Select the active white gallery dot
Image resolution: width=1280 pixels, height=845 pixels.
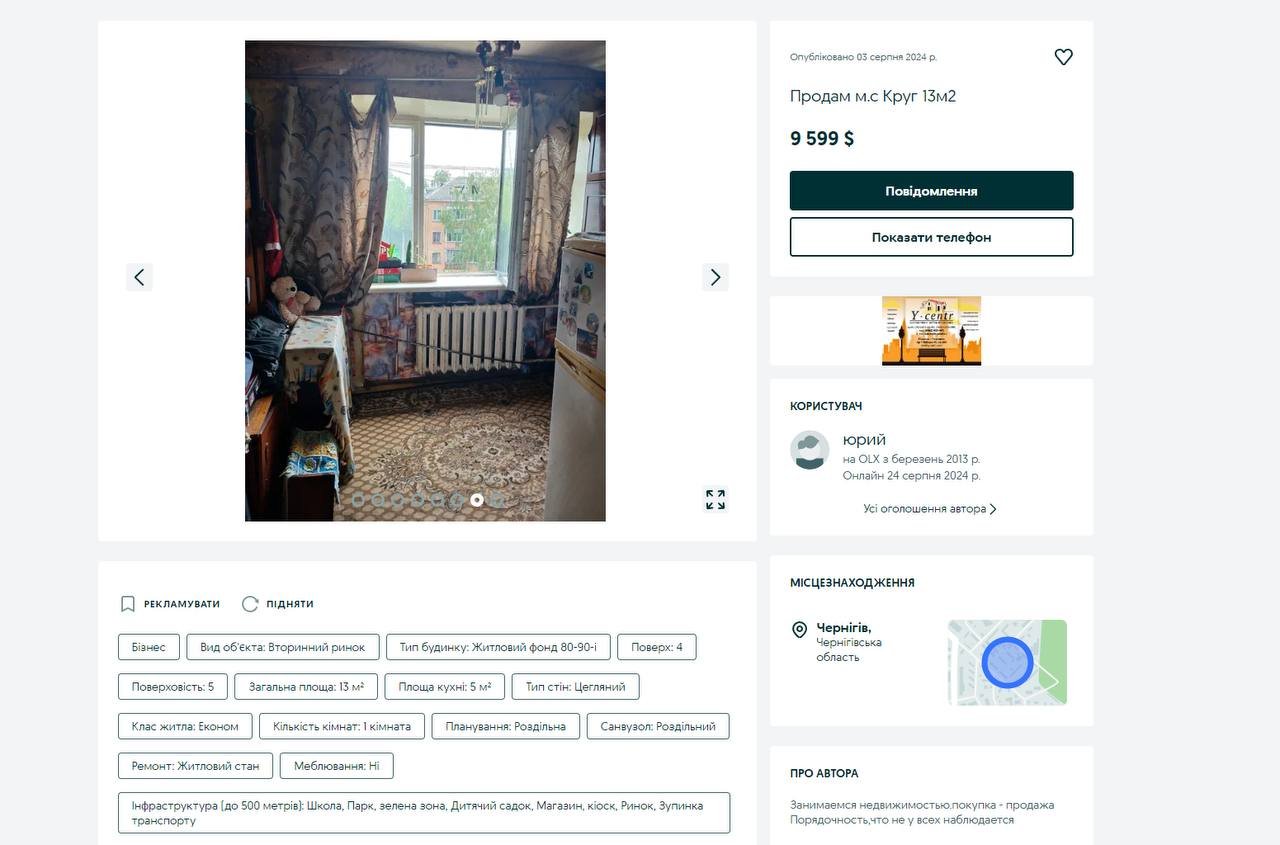pos(477,499)
